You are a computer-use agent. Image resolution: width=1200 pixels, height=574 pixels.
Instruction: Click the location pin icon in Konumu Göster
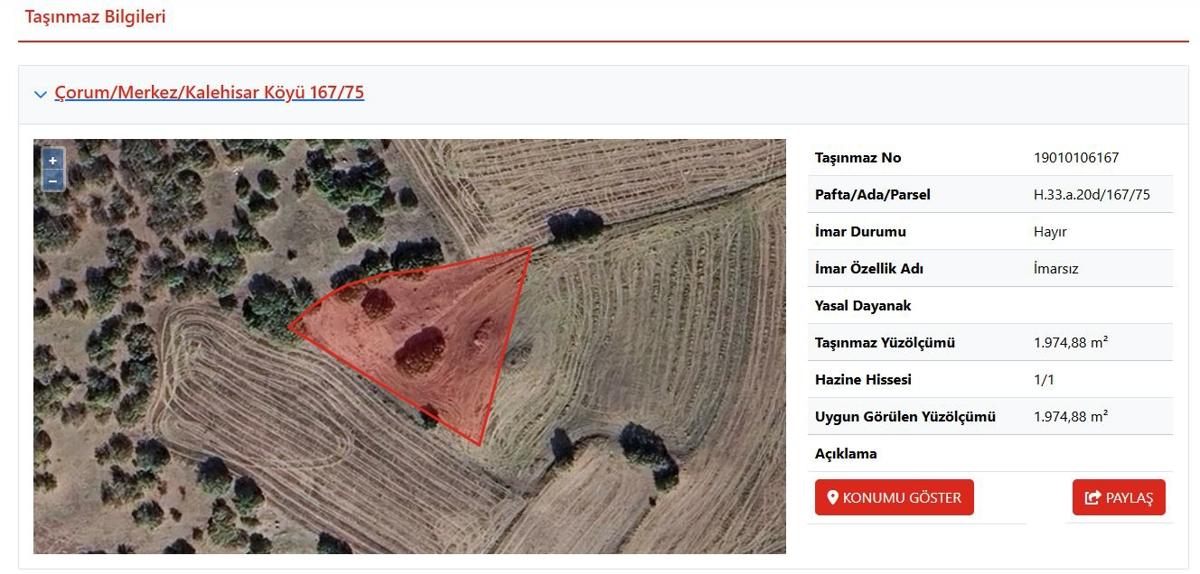coord(832,497)
